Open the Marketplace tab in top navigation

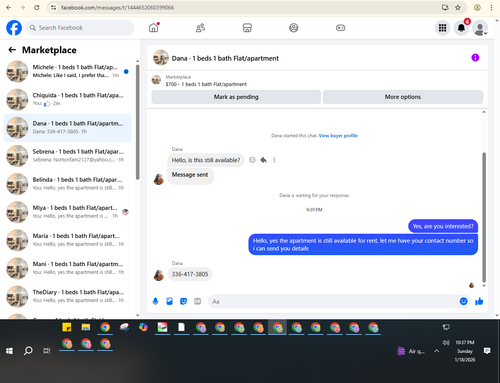[247, 28]
